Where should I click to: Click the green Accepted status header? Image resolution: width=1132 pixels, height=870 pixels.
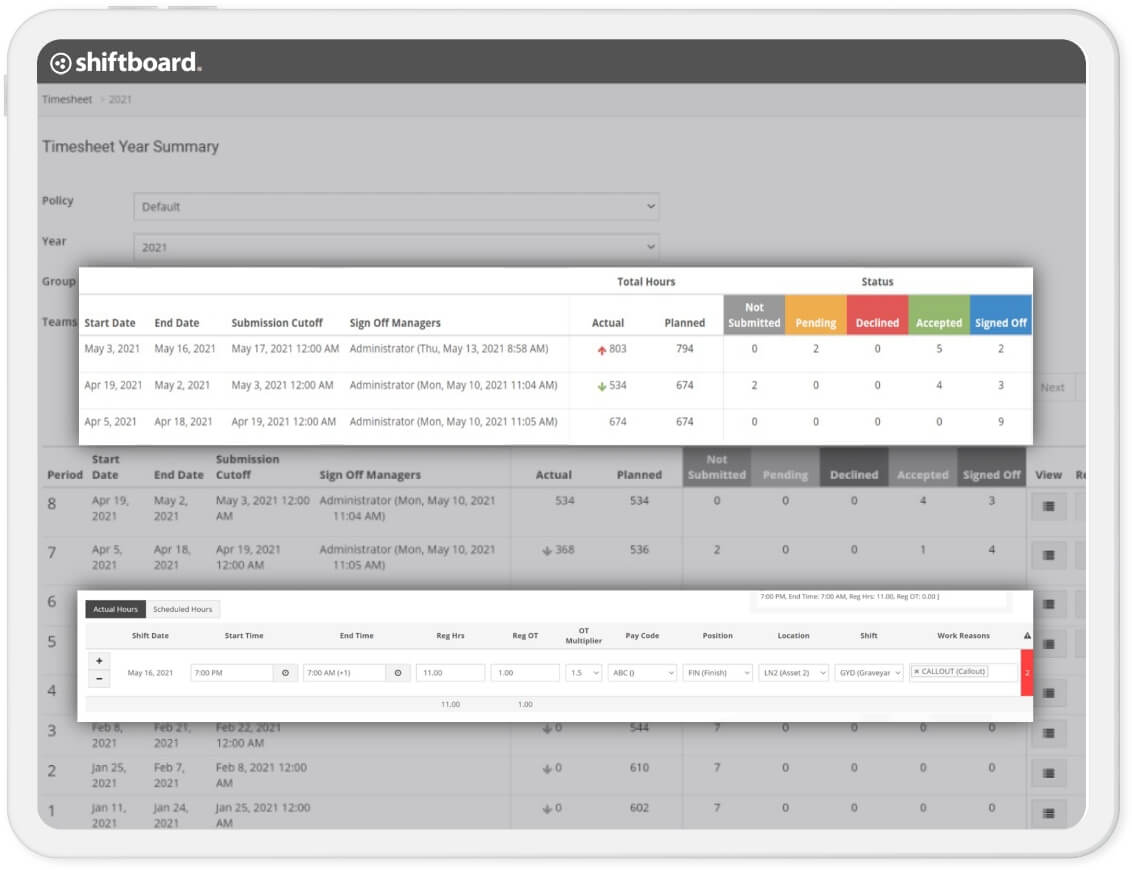(939, 315)
